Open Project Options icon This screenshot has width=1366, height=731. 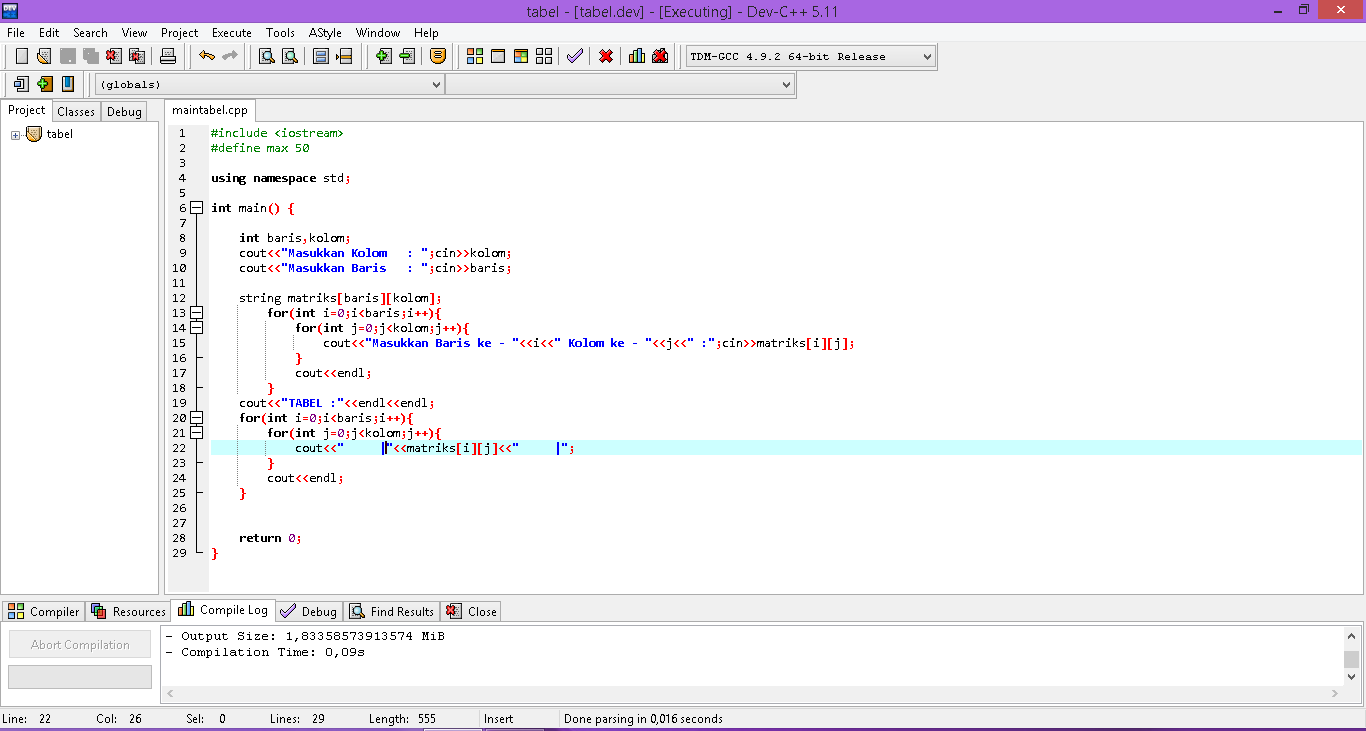tap(437, 56)
